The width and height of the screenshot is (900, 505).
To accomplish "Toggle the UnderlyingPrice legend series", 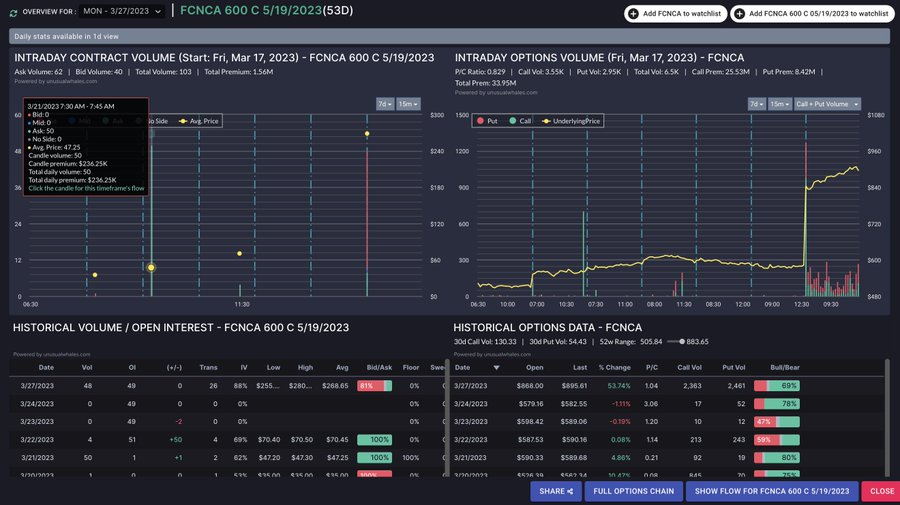I will point(571,121).
